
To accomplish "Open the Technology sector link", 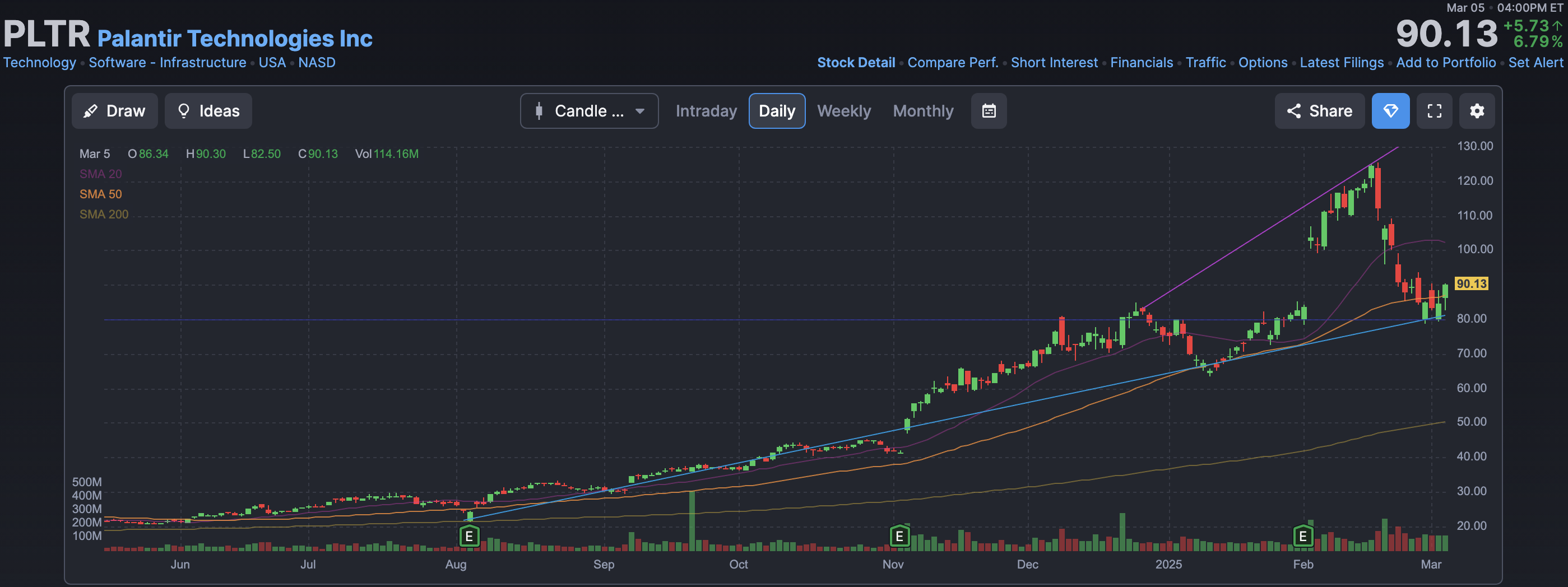I will pyautogui.click(x=40, y=63).
